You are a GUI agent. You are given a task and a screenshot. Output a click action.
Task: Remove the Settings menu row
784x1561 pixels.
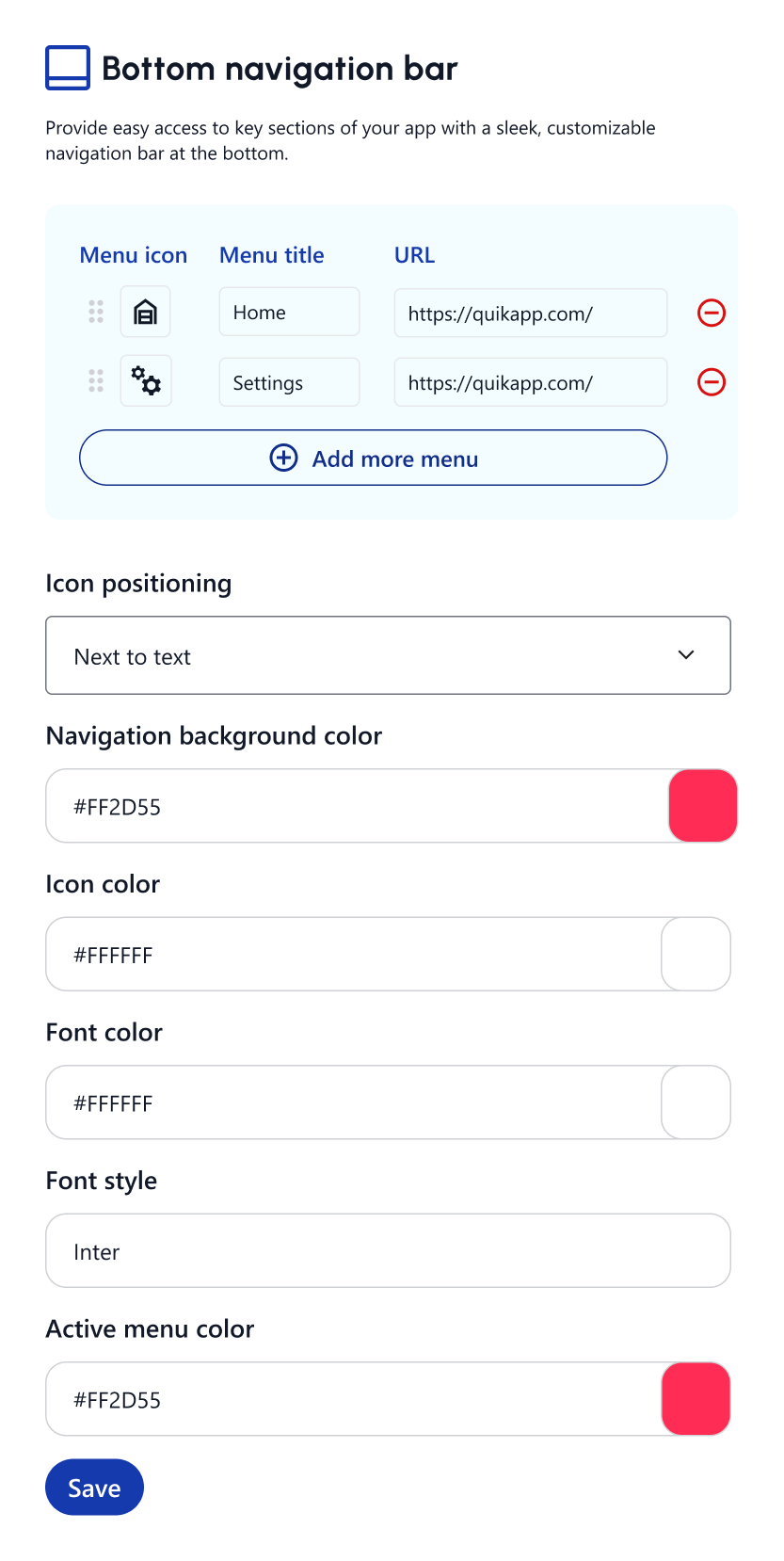coord(712,382)
